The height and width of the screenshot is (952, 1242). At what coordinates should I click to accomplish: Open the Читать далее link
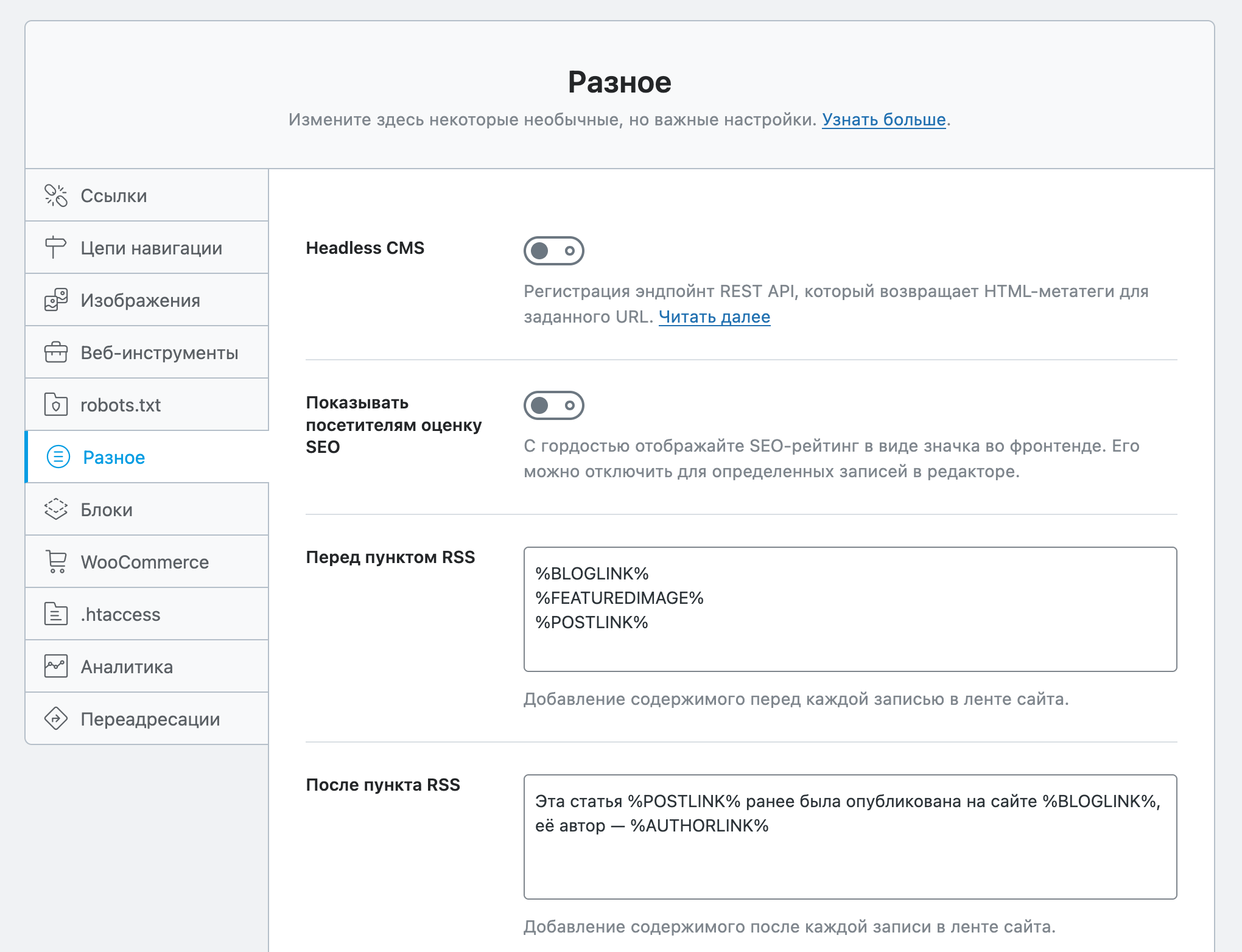coord(714,317)
